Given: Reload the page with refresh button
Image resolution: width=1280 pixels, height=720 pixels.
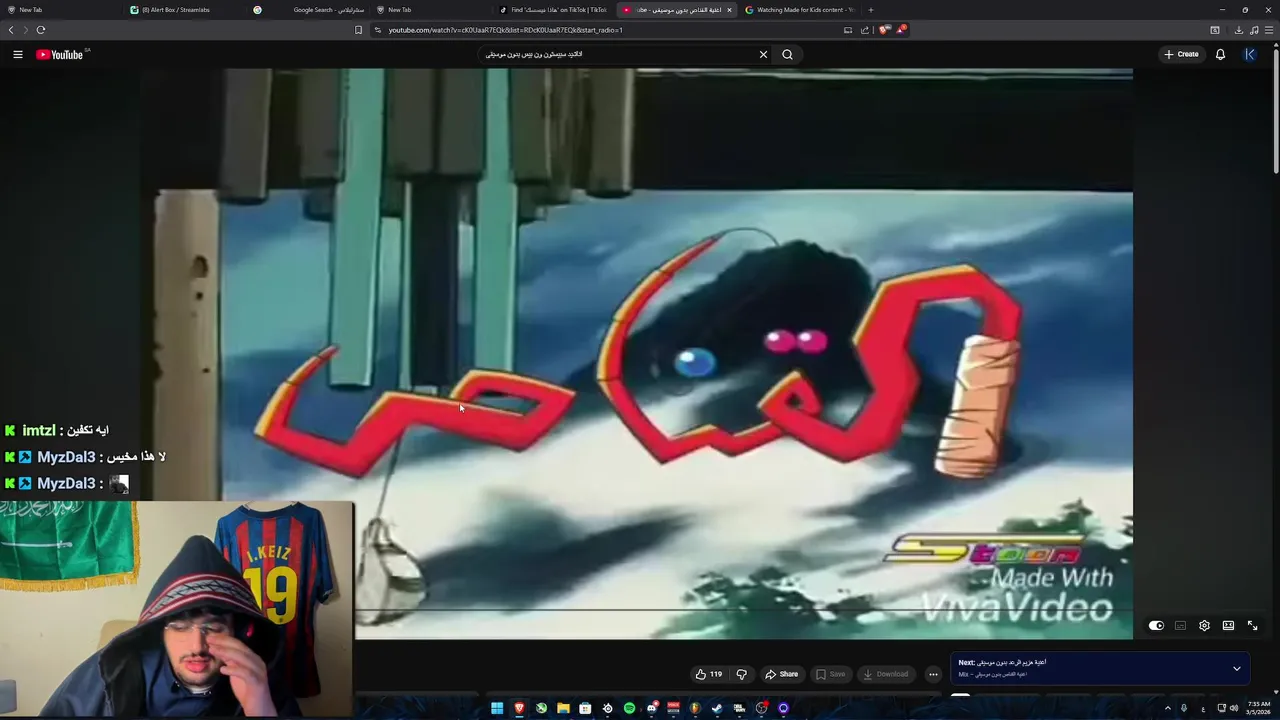Looking at the screenshot, I should click(41, 30).
